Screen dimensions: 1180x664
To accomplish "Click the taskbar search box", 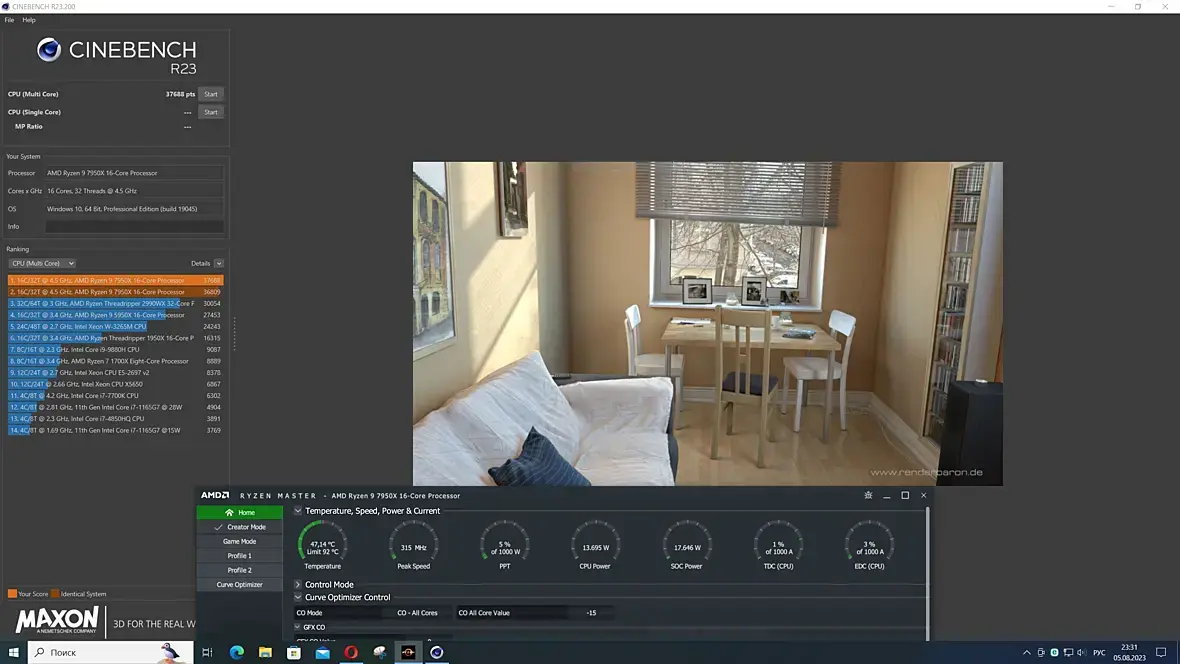I will [111, 652].
